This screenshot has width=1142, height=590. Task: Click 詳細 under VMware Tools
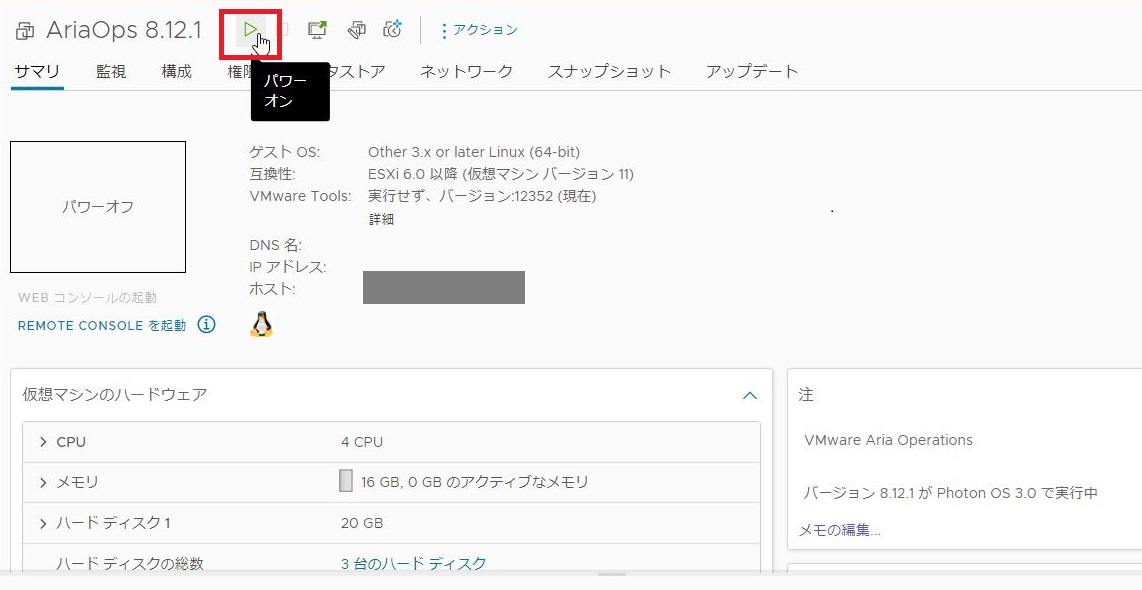point(380,219)
